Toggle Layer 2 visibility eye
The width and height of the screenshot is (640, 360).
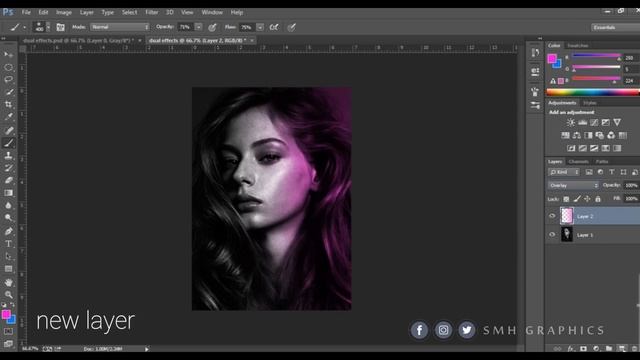(552, 216)
